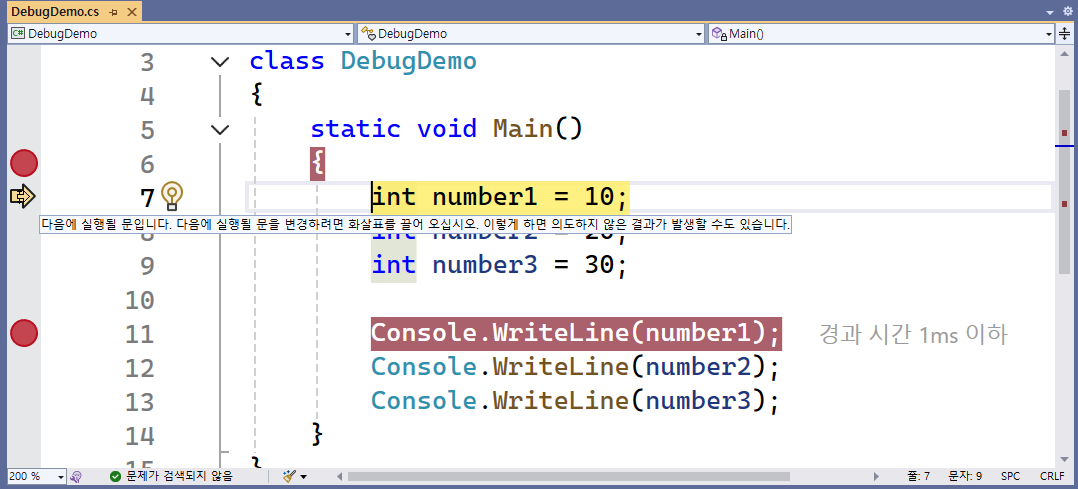1078x489 pixels.
Task: Click the code health indicator icon
Action: point(77,477)
